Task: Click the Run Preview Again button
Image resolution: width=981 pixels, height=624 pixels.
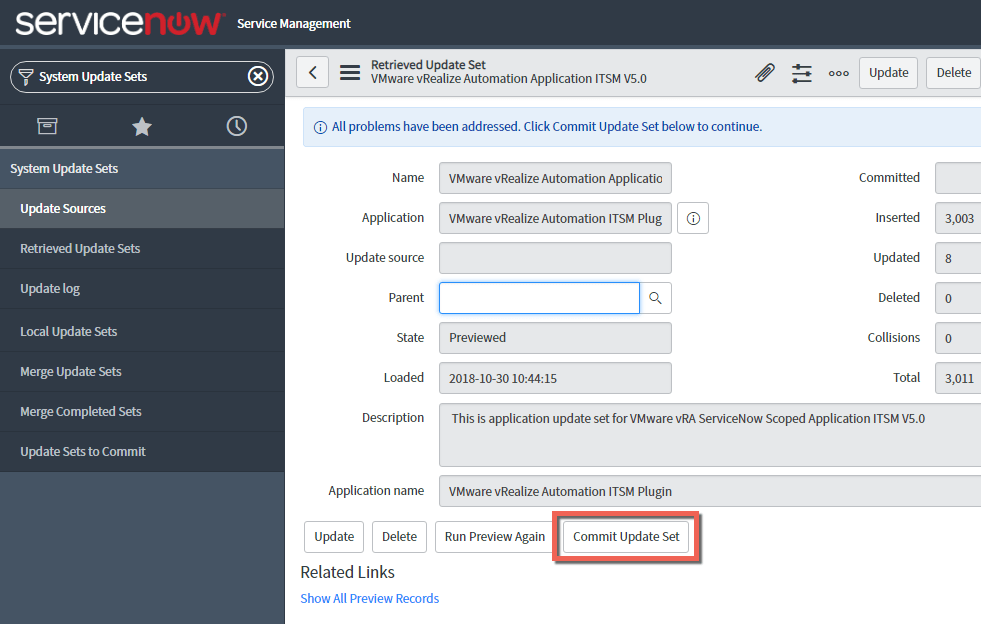Action: tap(495, 536)
